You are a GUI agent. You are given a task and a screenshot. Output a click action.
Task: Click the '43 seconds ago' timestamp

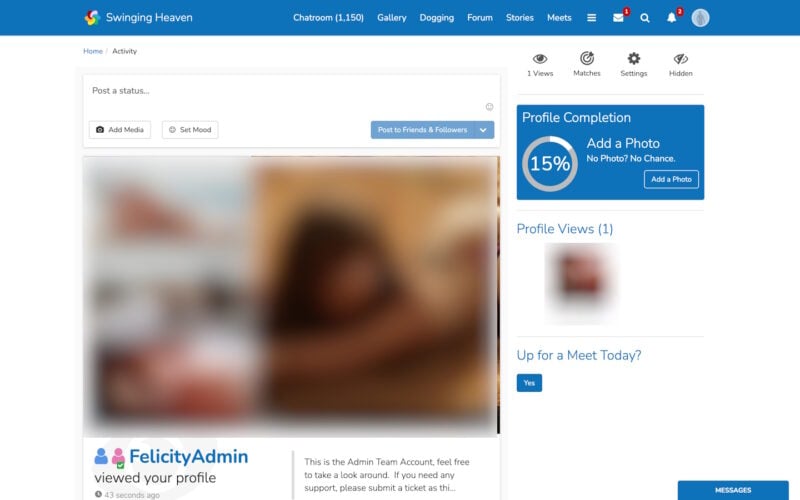coord(132,494)
